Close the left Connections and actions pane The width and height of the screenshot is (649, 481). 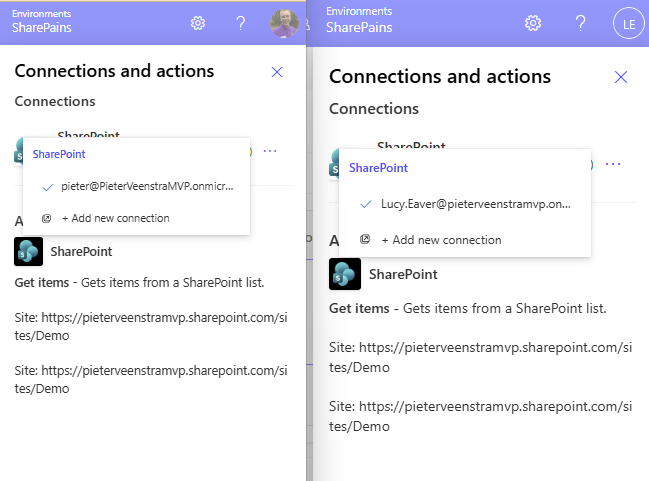pos(277,72)
